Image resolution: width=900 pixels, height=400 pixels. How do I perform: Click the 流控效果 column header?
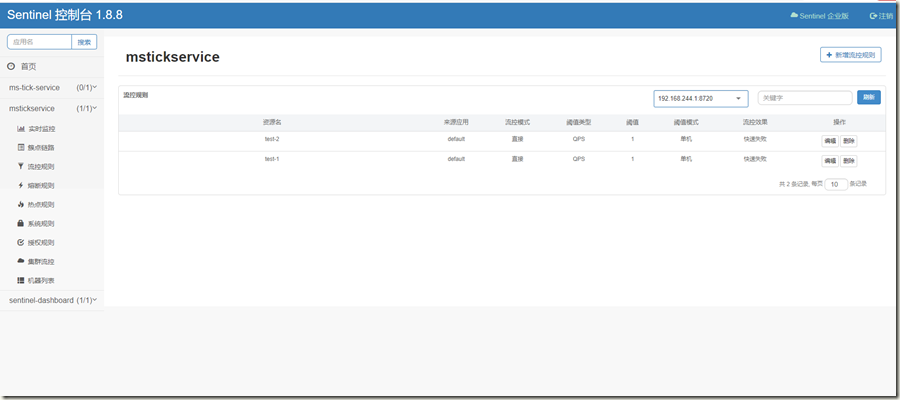point(755,122)
